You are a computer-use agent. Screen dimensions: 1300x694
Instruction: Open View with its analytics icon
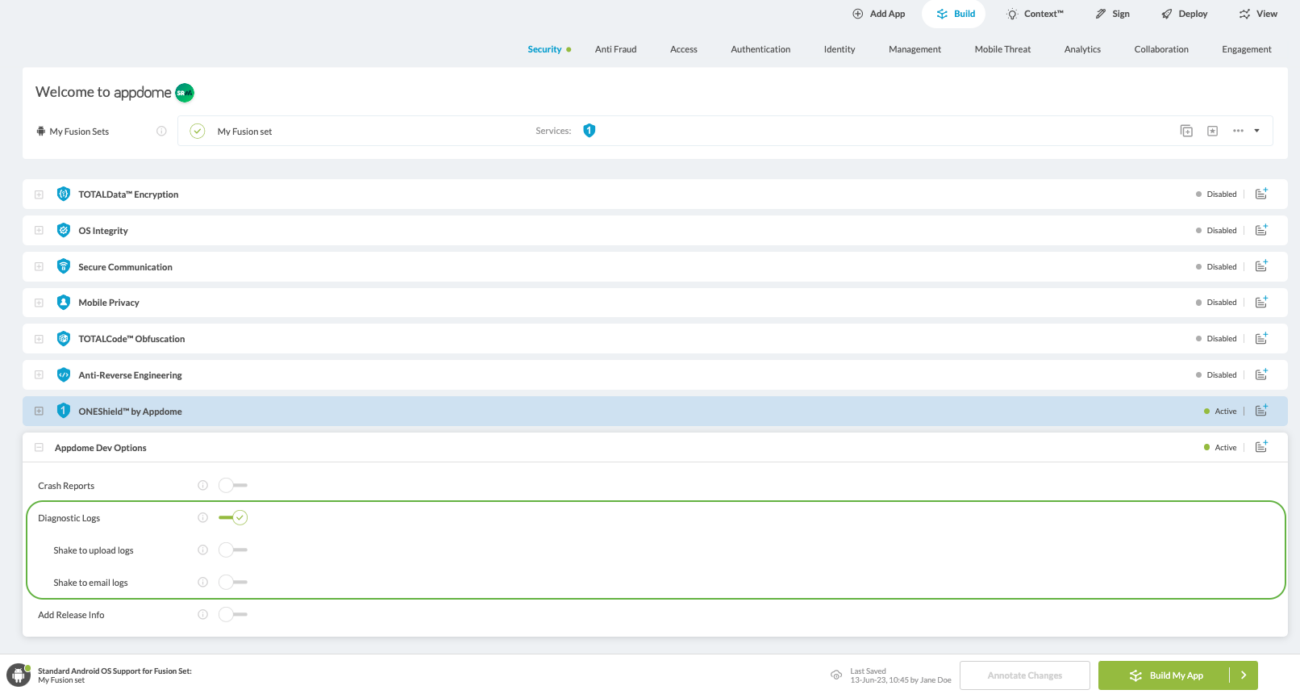coord(1244,13)
